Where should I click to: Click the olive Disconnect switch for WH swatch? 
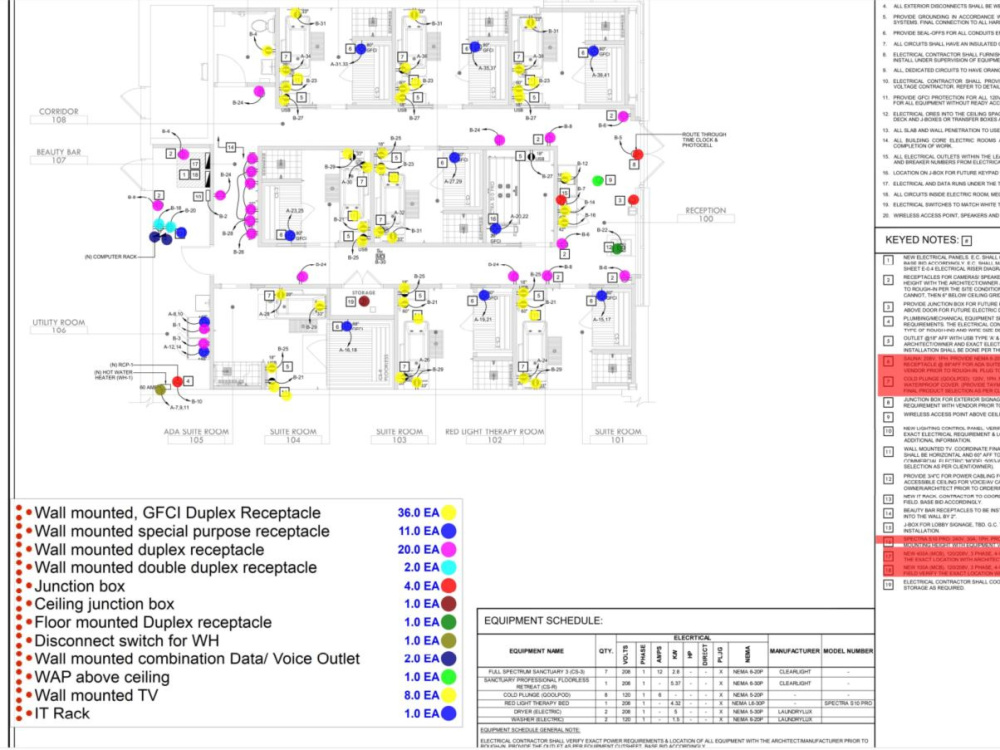pos(449,640)
